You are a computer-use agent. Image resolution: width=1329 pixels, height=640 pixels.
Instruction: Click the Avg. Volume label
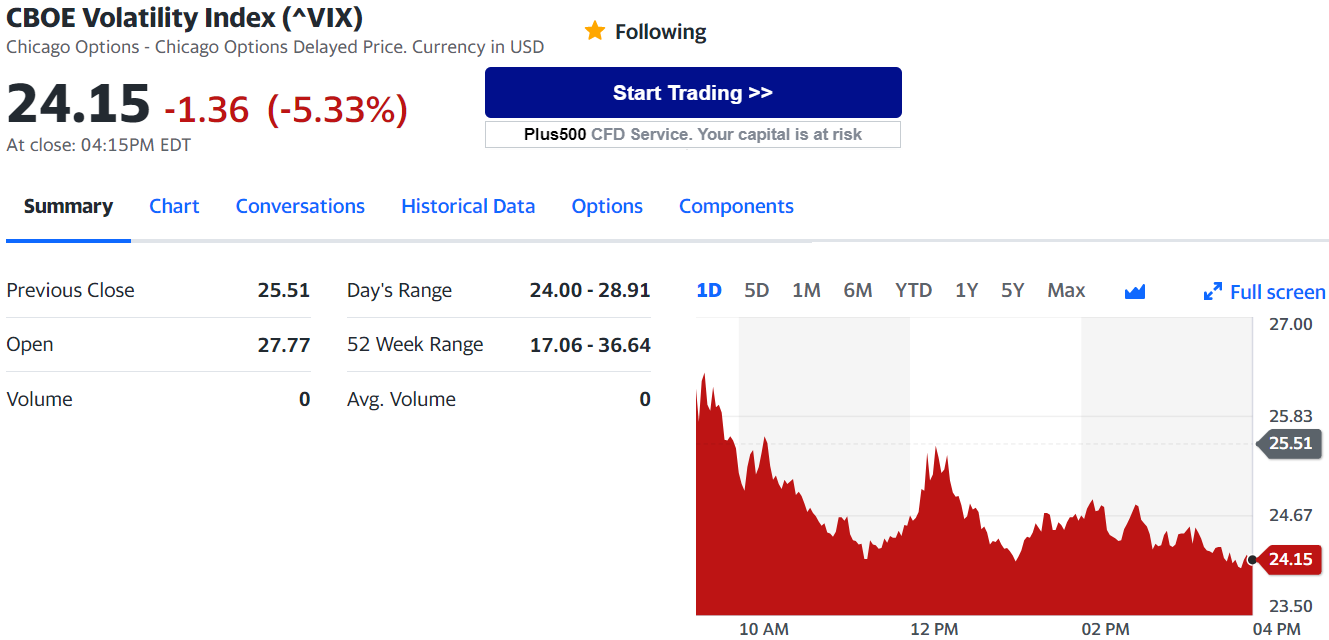401,399
